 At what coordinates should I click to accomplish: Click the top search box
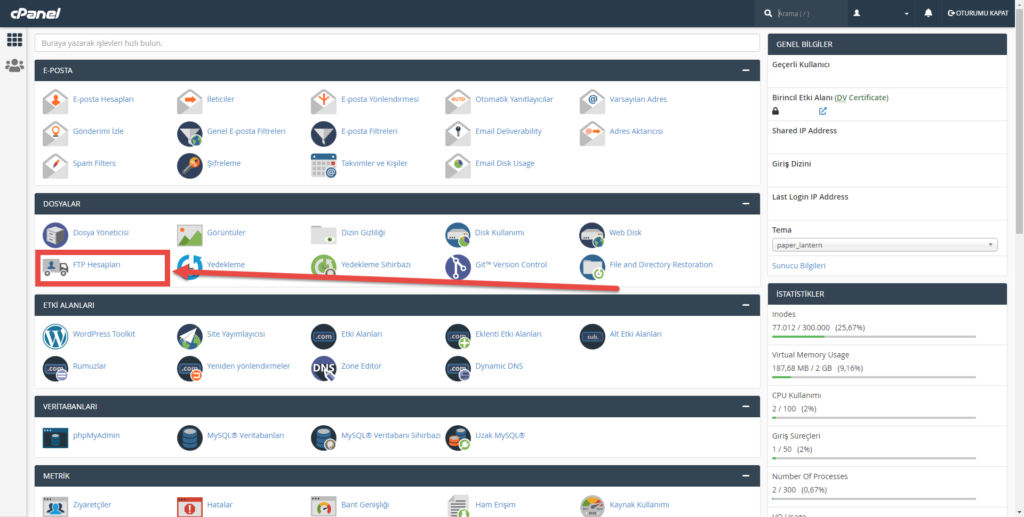click(x=803, y=13)
